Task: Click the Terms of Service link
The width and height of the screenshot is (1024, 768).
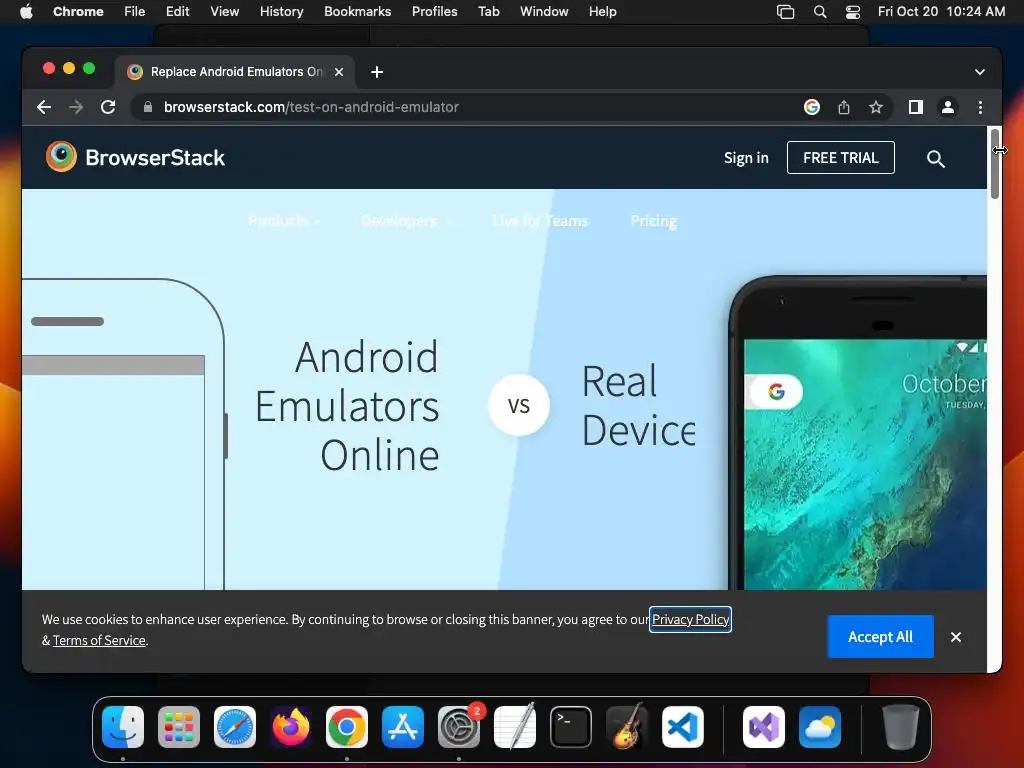Action: [x=99, y=640]
